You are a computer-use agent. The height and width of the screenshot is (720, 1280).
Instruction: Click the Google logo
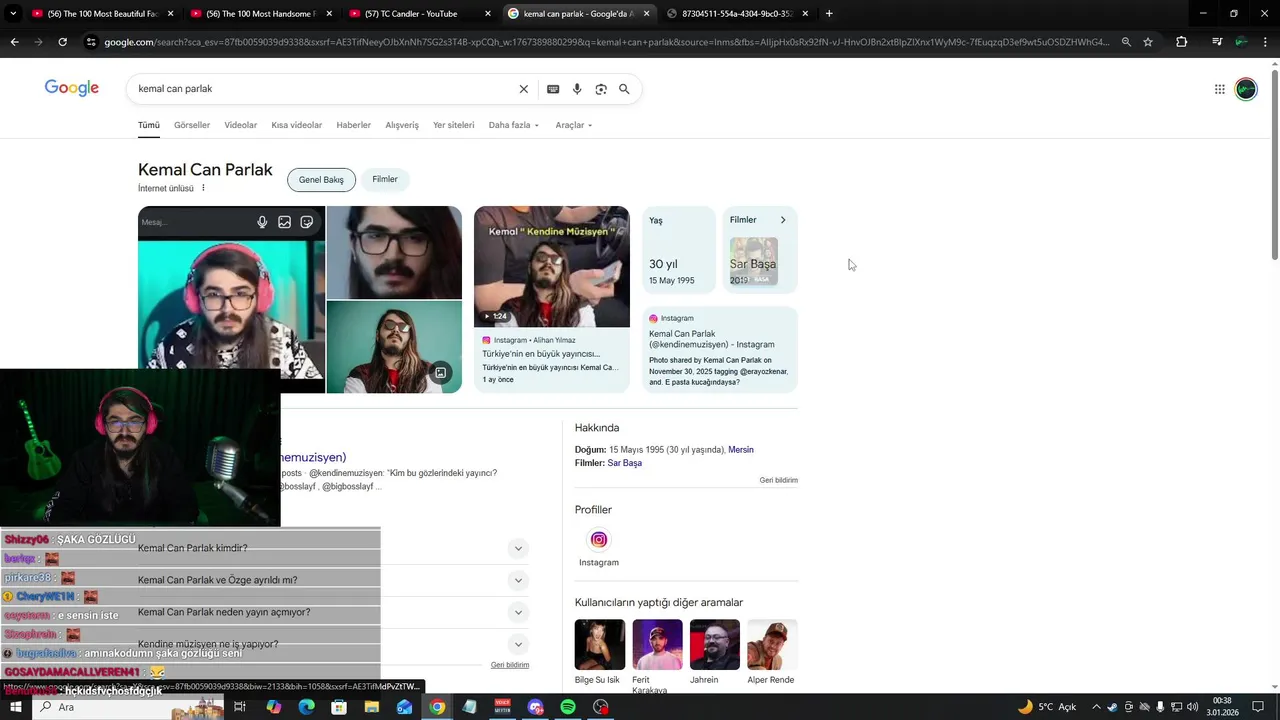point(72,88)
